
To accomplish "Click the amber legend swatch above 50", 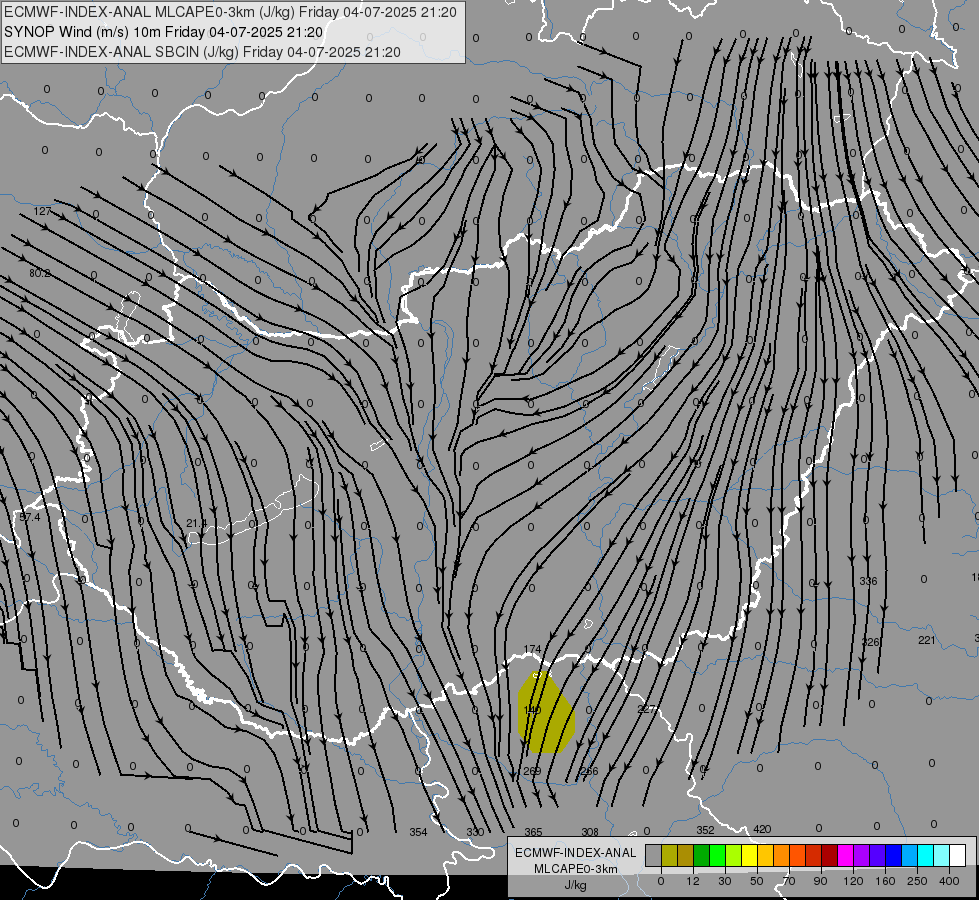I will (765, 856).
